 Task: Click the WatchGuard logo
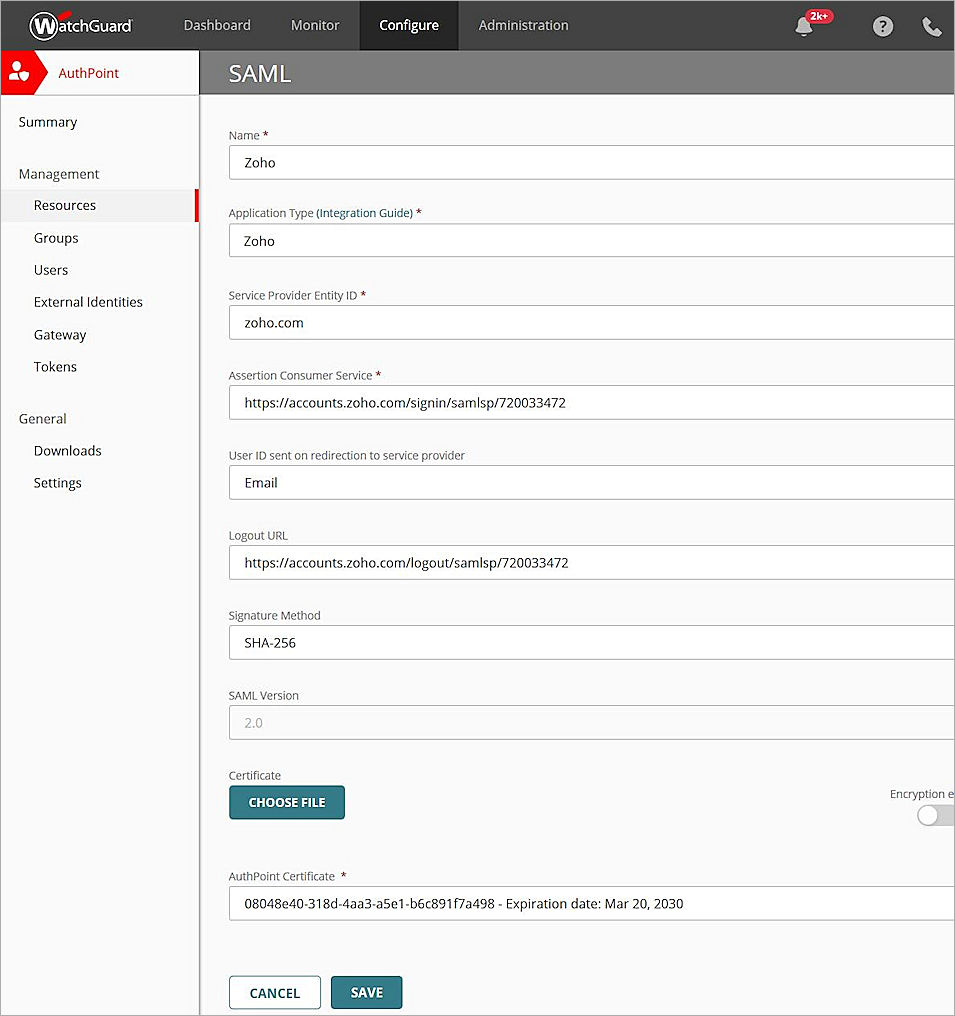(x=80, y=25)
